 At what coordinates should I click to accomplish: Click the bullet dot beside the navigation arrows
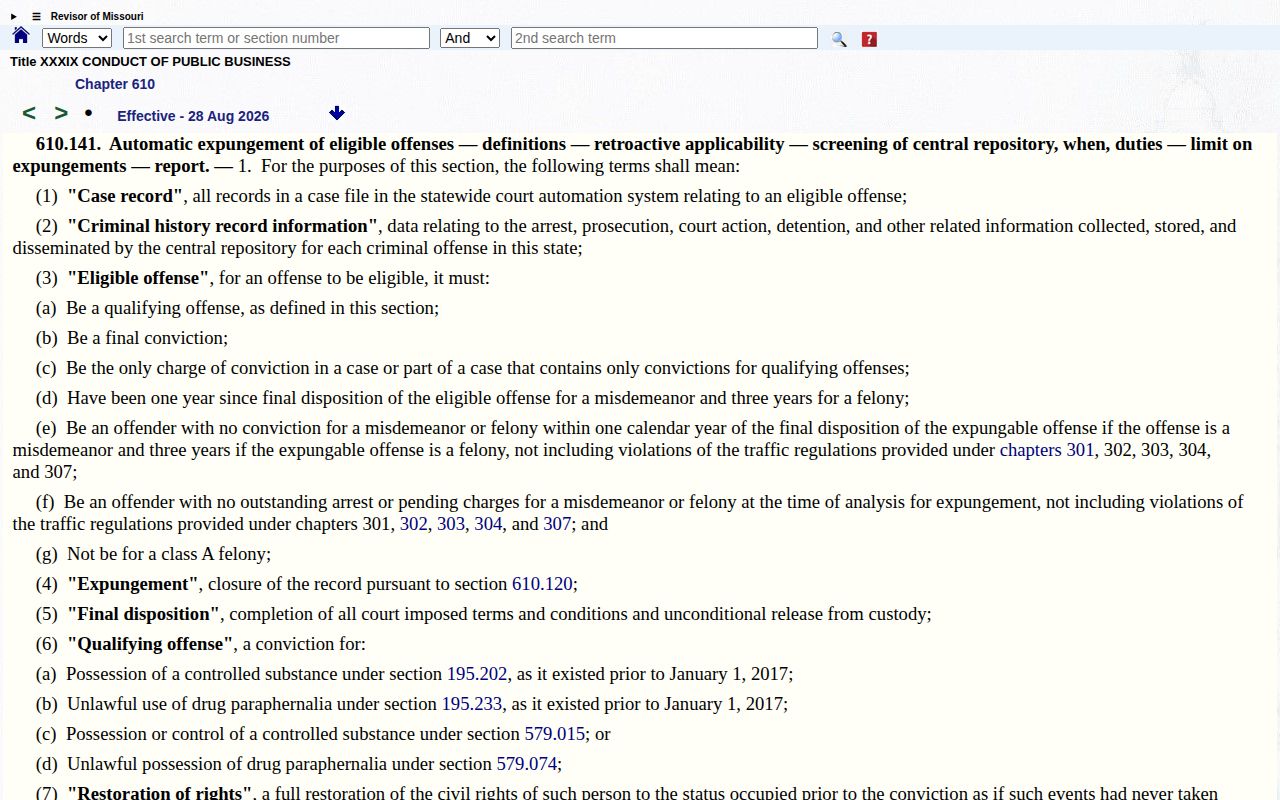point(88,113)
